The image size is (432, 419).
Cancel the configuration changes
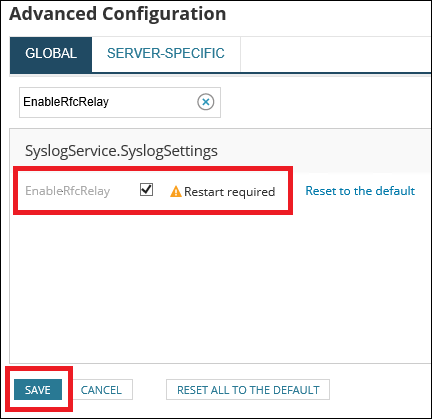coord(101,389)
